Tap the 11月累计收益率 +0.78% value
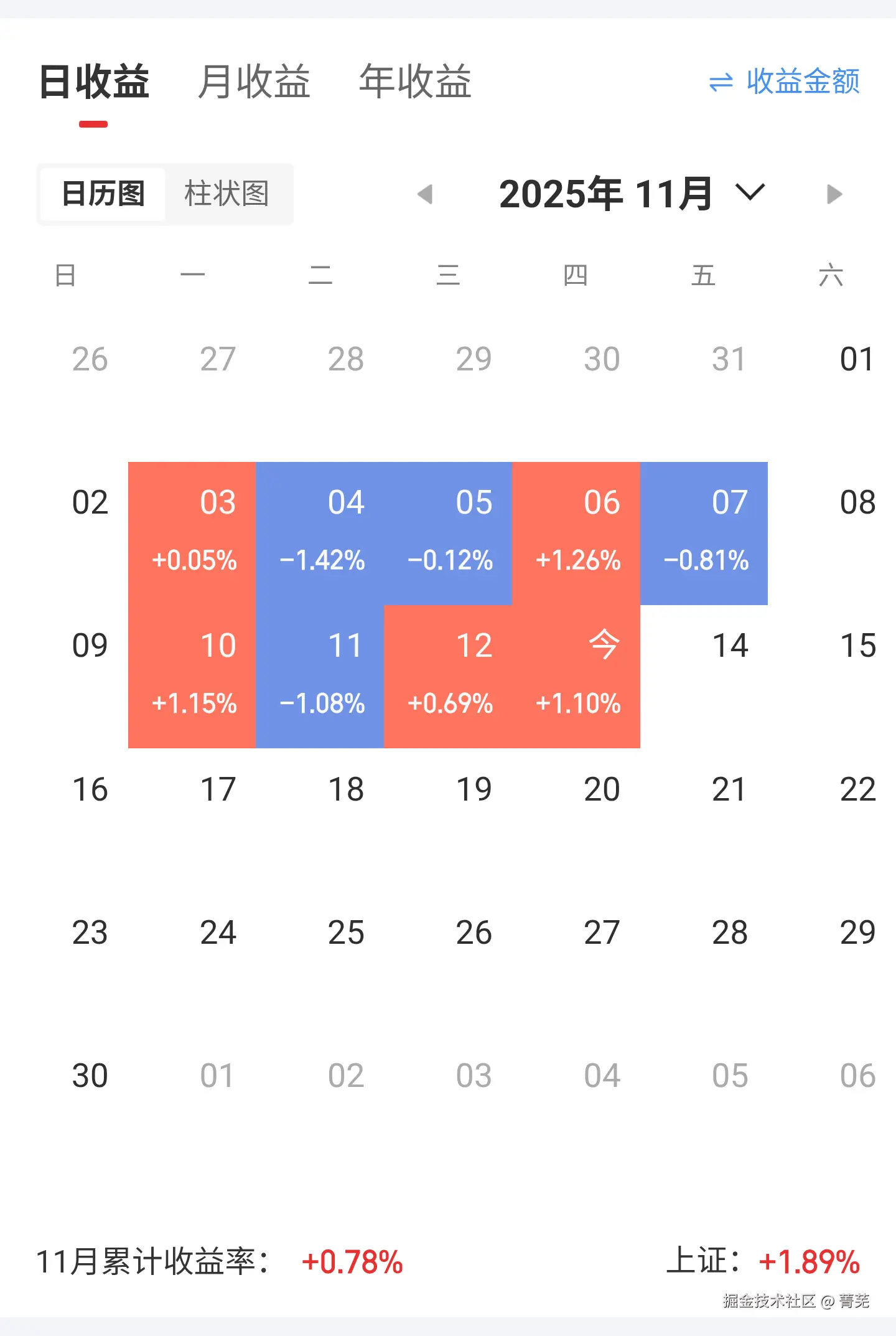This screenshot has height=1336, width=896. 352,1263
